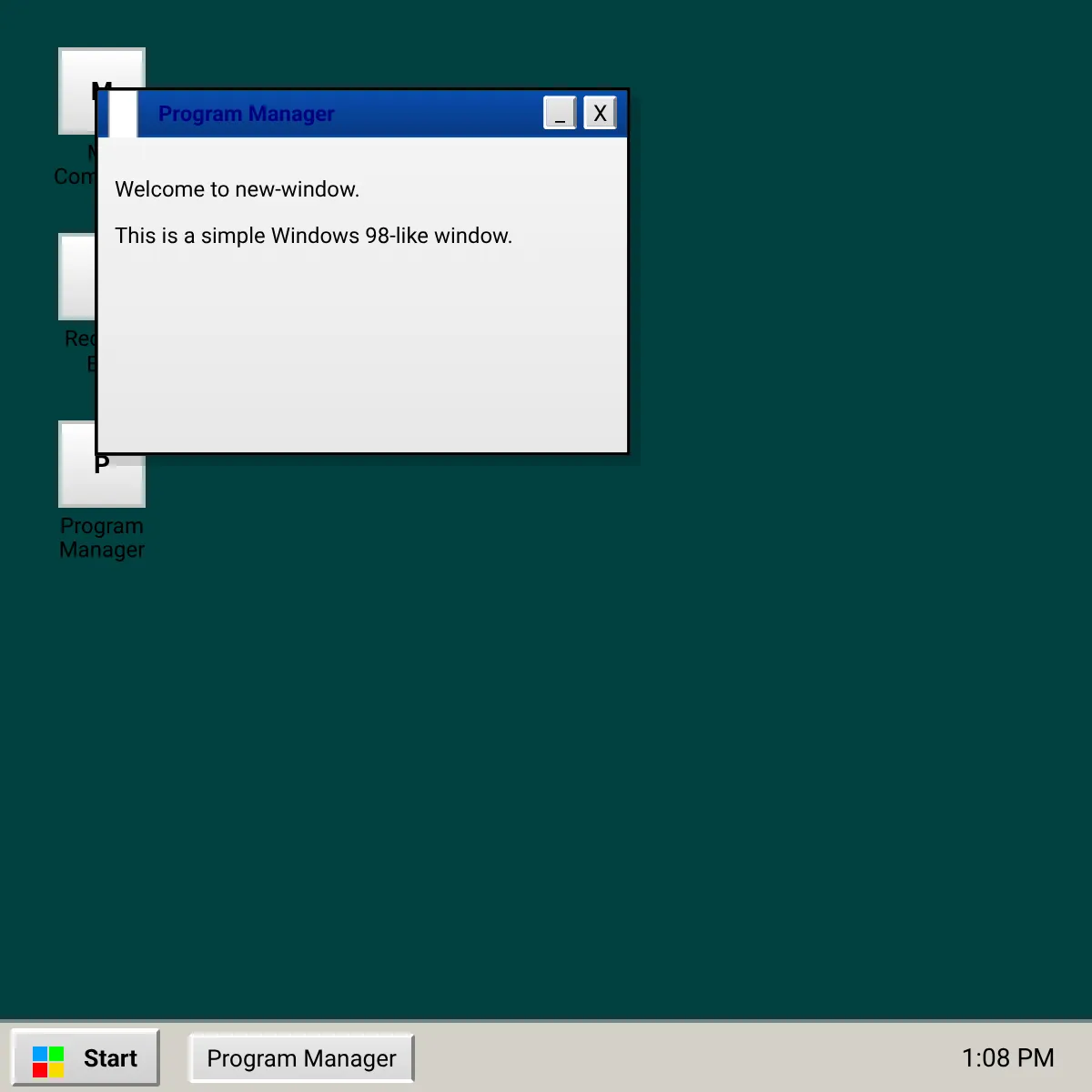This screenshot has height=1092, width=1092.
Task: Click the Program Manager taskbar button
Action: pyautogui.click(x=301, y=1058)
